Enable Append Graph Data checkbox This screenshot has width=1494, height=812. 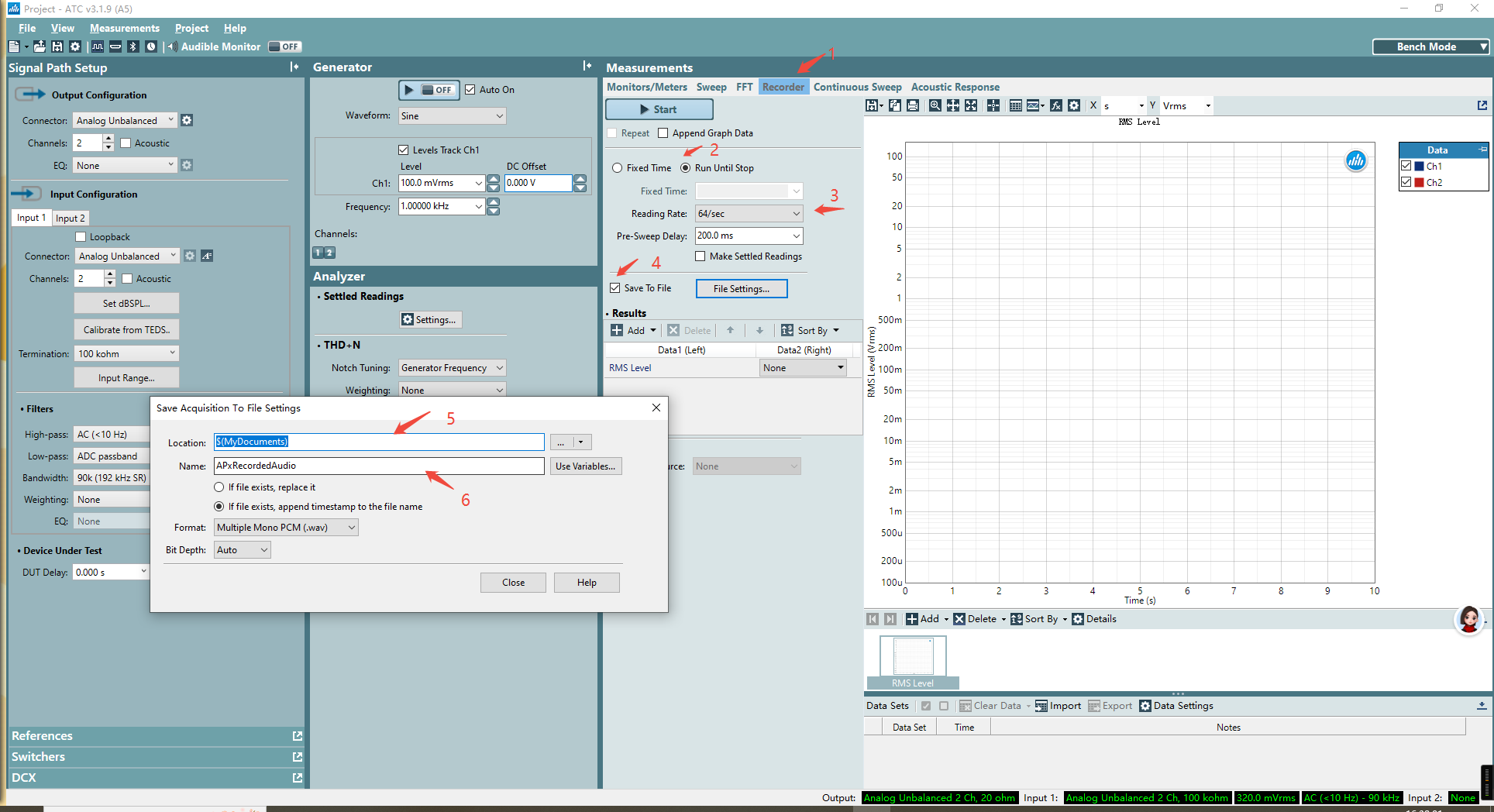(663, 133)
